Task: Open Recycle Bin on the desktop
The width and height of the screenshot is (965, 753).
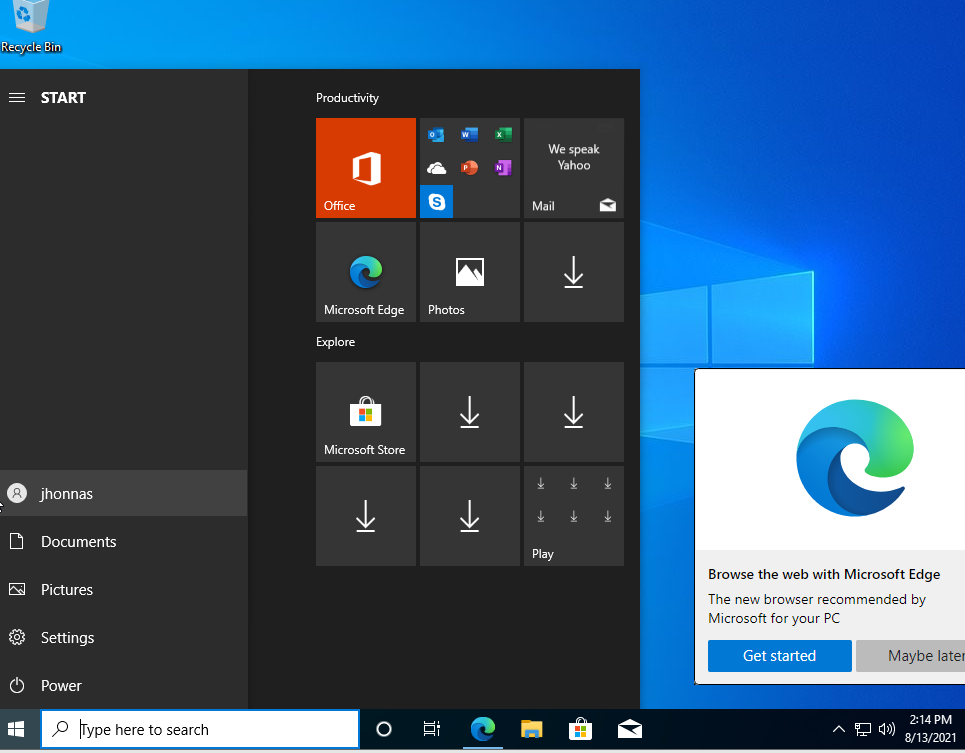Action: pyautogui.click(x=31, y=28)
